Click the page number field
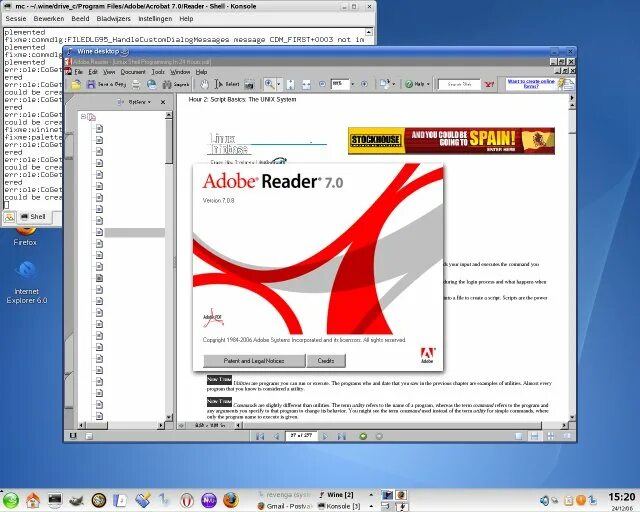This screenshot has height=512, width=640. tap(301, 436)
